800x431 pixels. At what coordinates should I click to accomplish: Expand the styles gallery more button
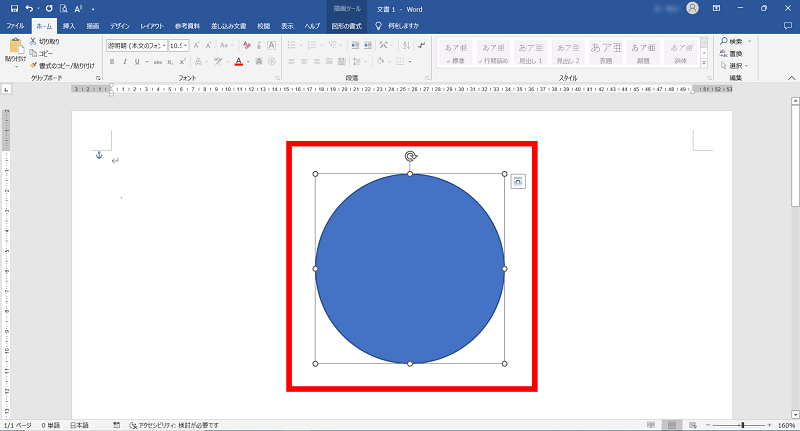click(x=704, y=63)
